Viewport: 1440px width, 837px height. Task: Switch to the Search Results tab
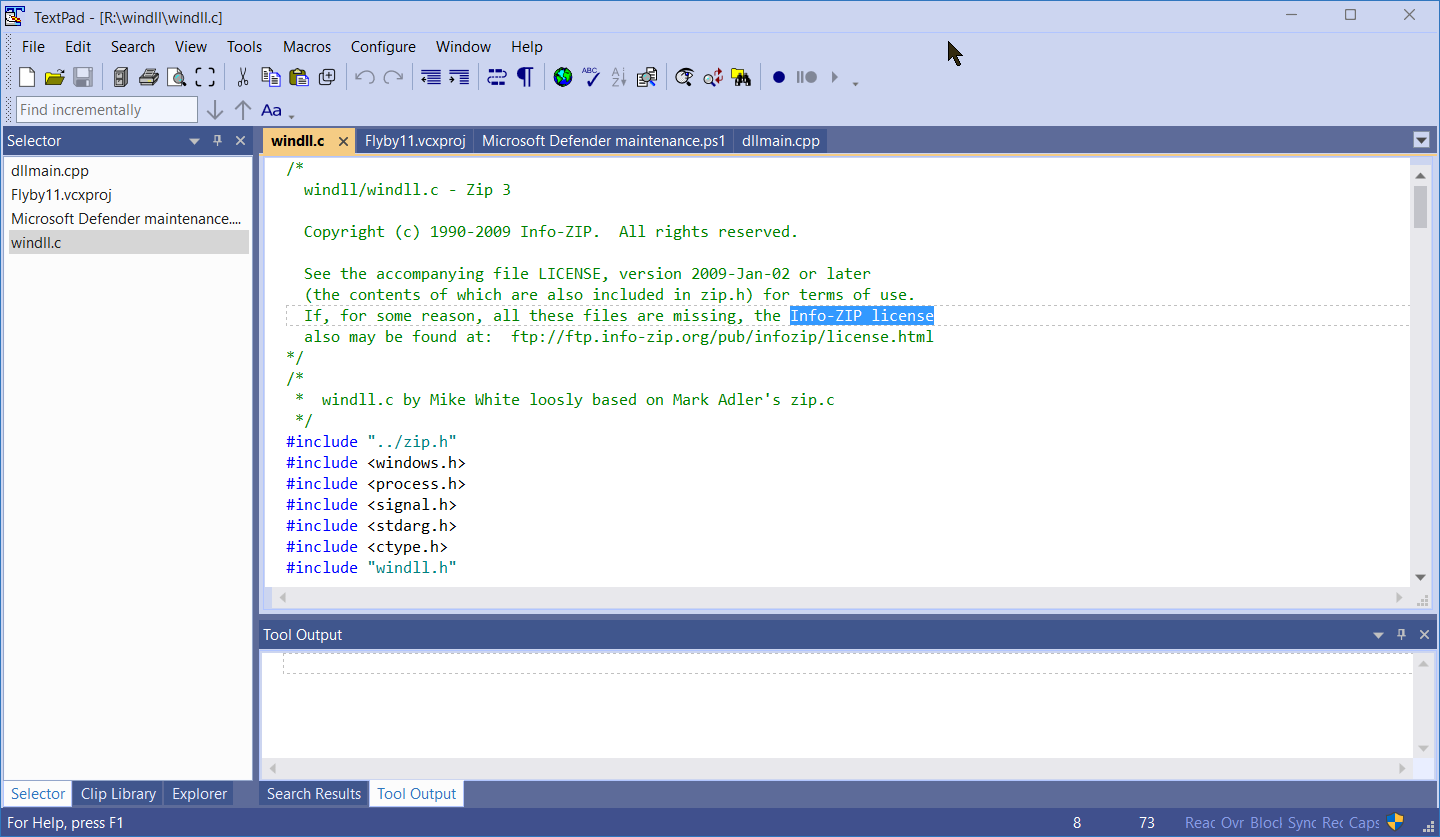click(314, 794)
